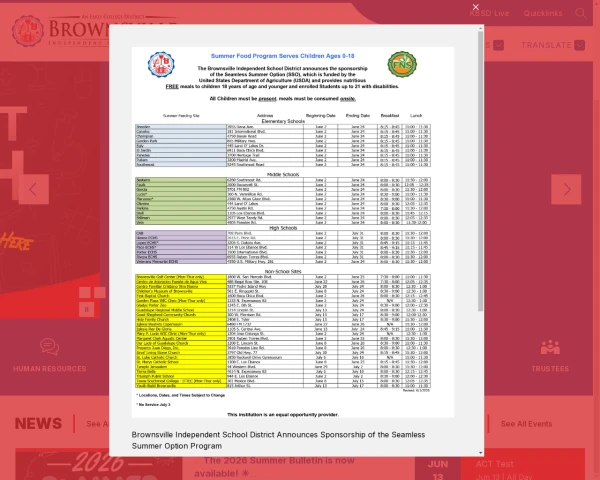
Task: Open the TRUSTEES link label
Action: tap(550, 369)
